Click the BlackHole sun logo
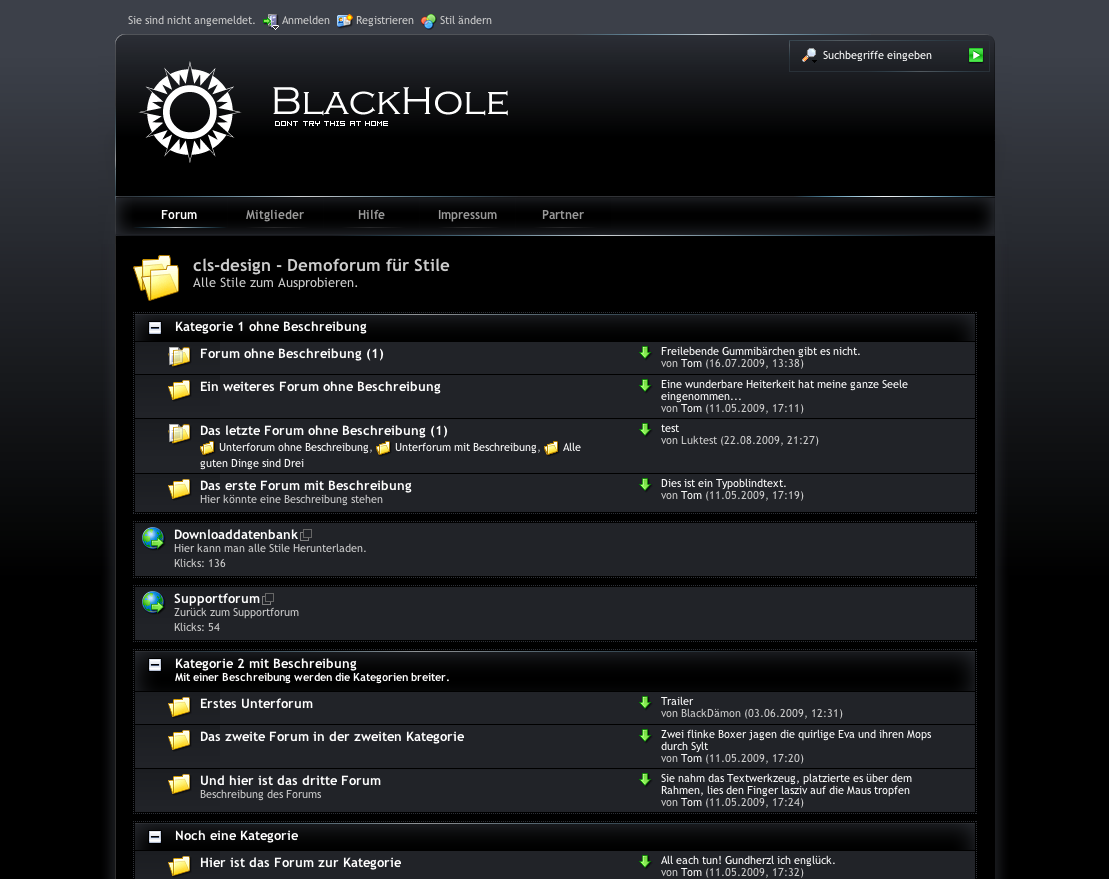1109x879 pixels. [190, 112]
